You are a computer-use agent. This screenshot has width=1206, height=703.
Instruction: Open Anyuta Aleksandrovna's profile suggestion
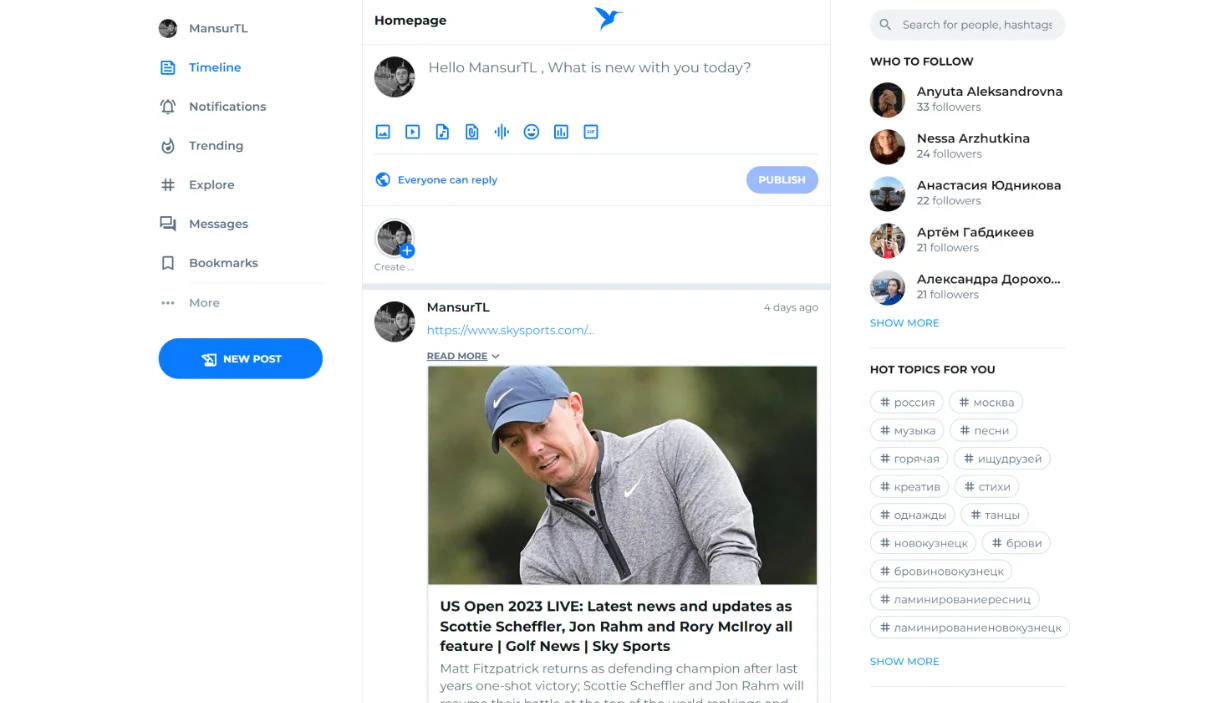pos(988,92)
